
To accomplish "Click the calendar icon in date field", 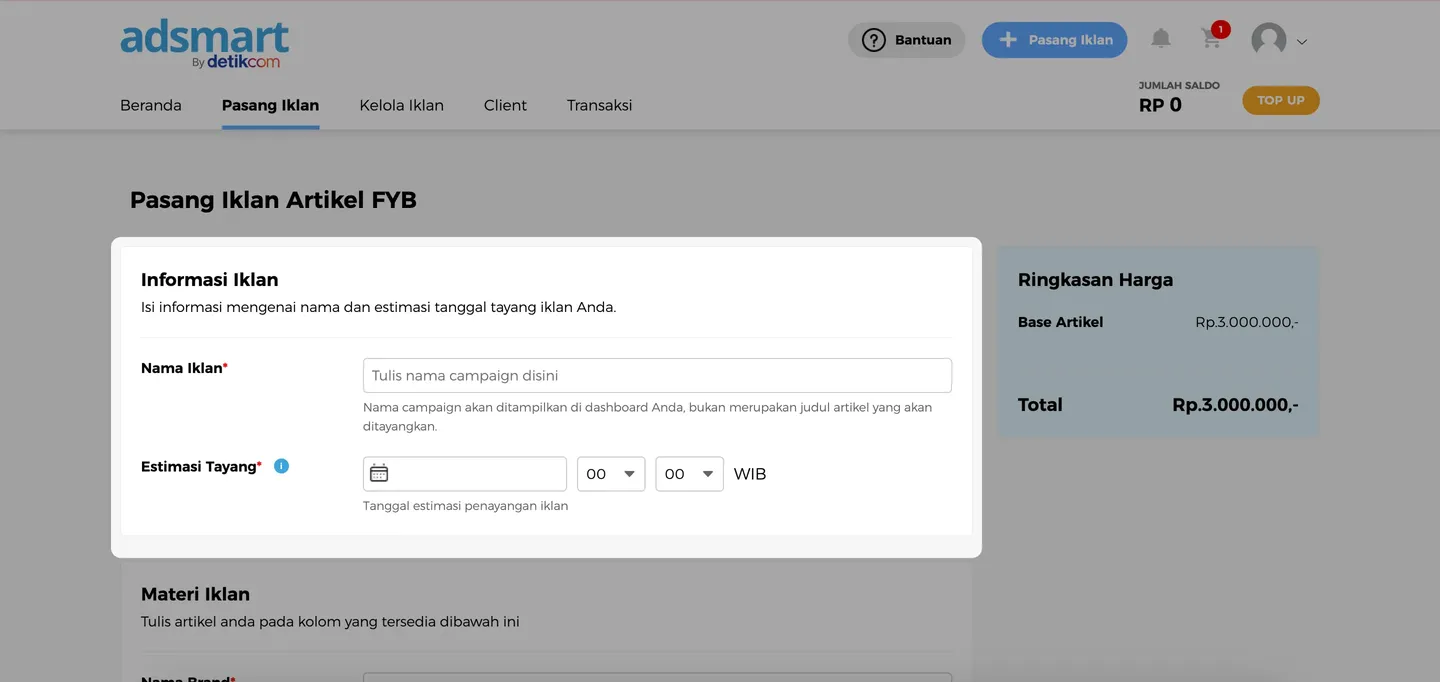I will (379, 474).
